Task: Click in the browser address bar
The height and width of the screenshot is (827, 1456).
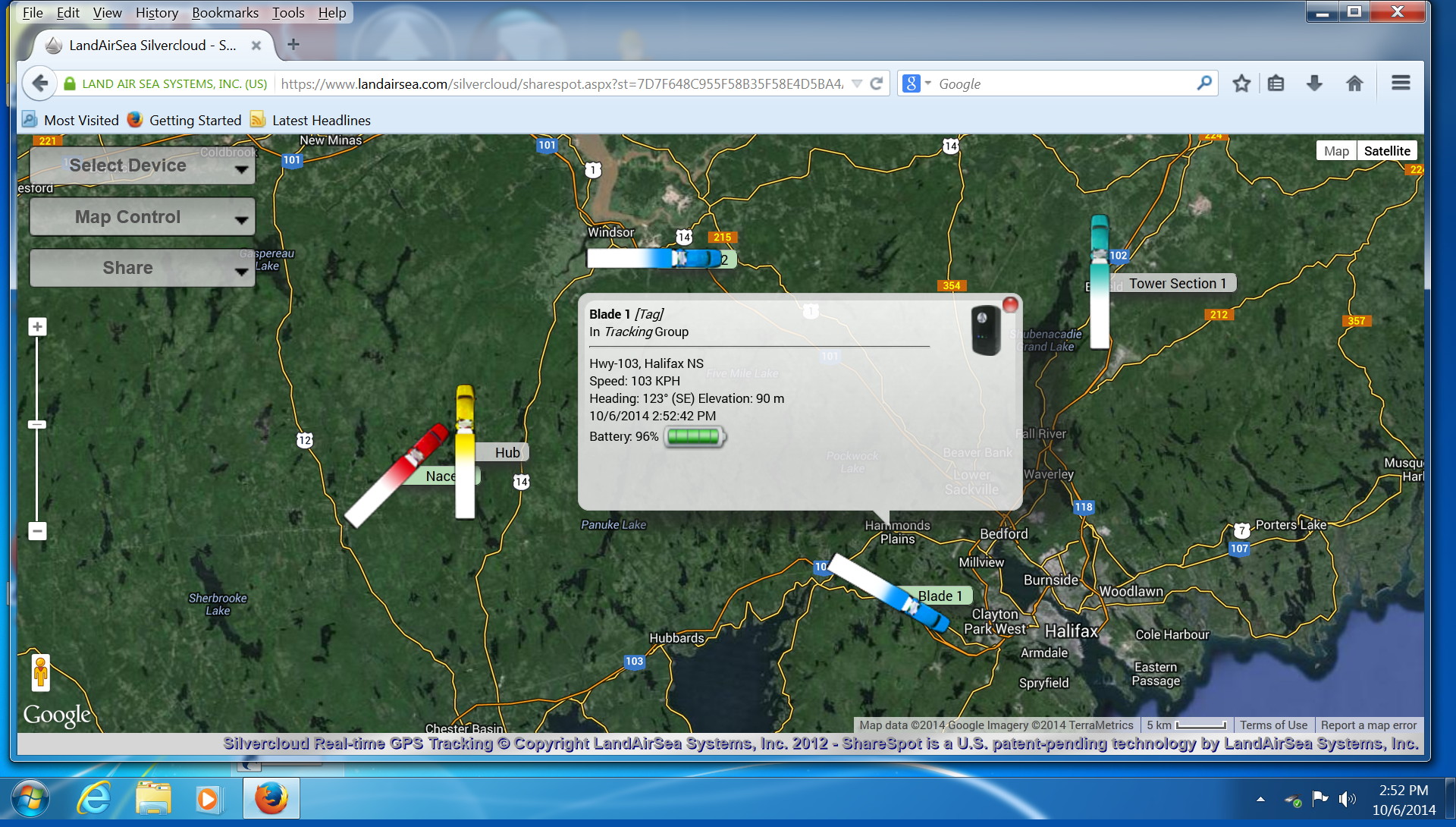Action: 562,83
